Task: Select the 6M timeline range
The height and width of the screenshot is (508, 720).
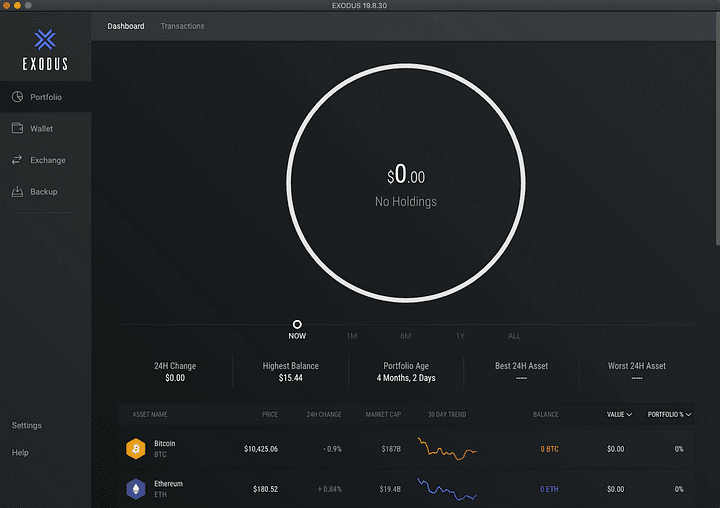Action: [x=405, y=336]
